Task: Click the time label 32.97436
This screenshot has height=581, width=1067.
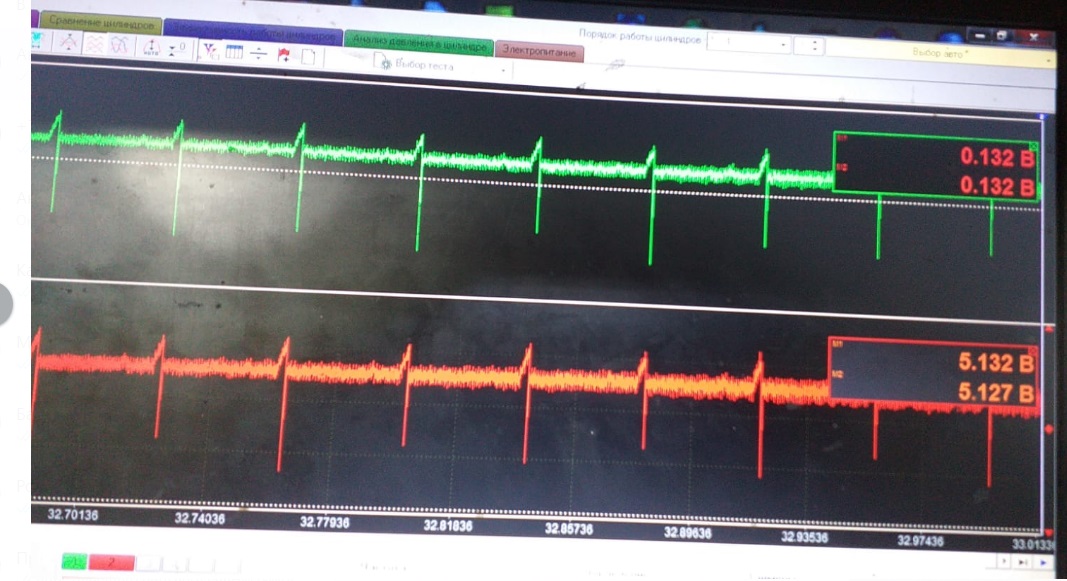Action: coord(921,542)
